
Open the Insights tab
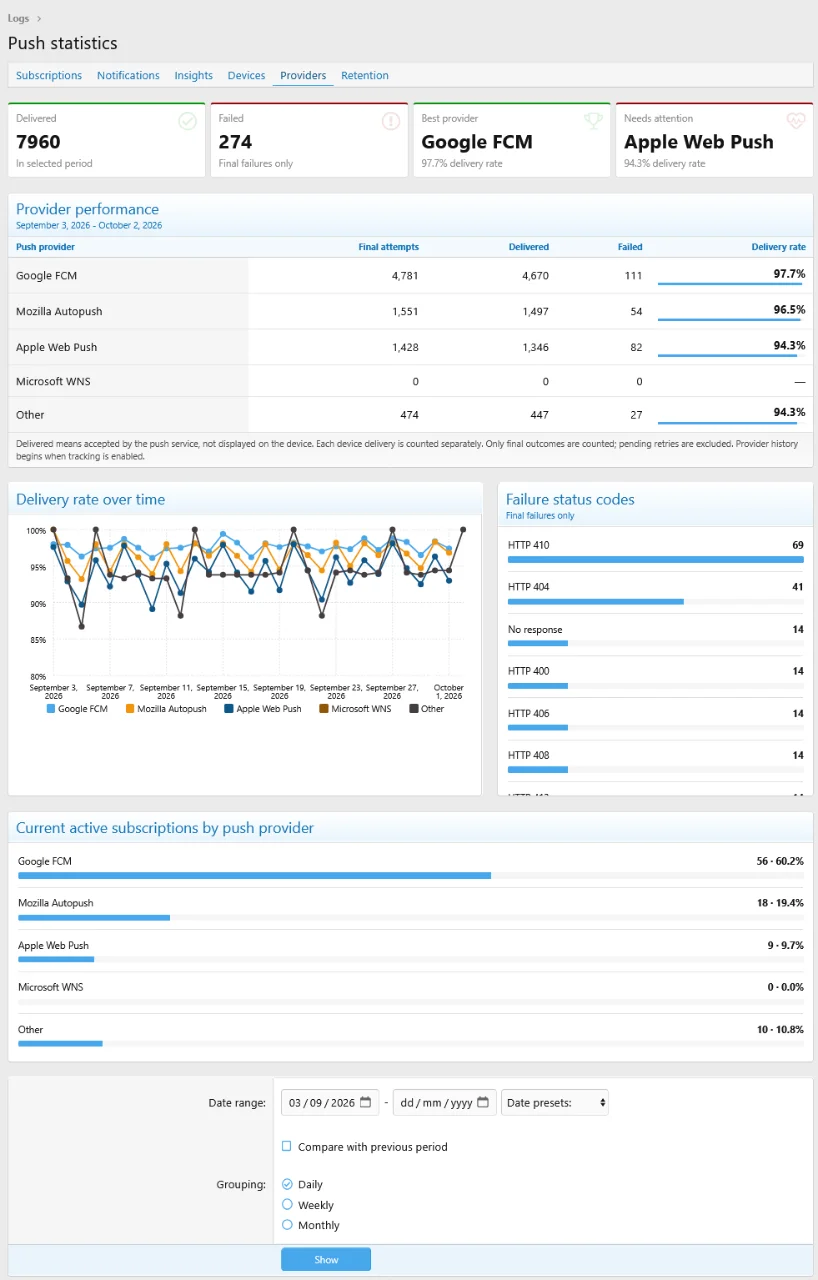click(193, 75)
